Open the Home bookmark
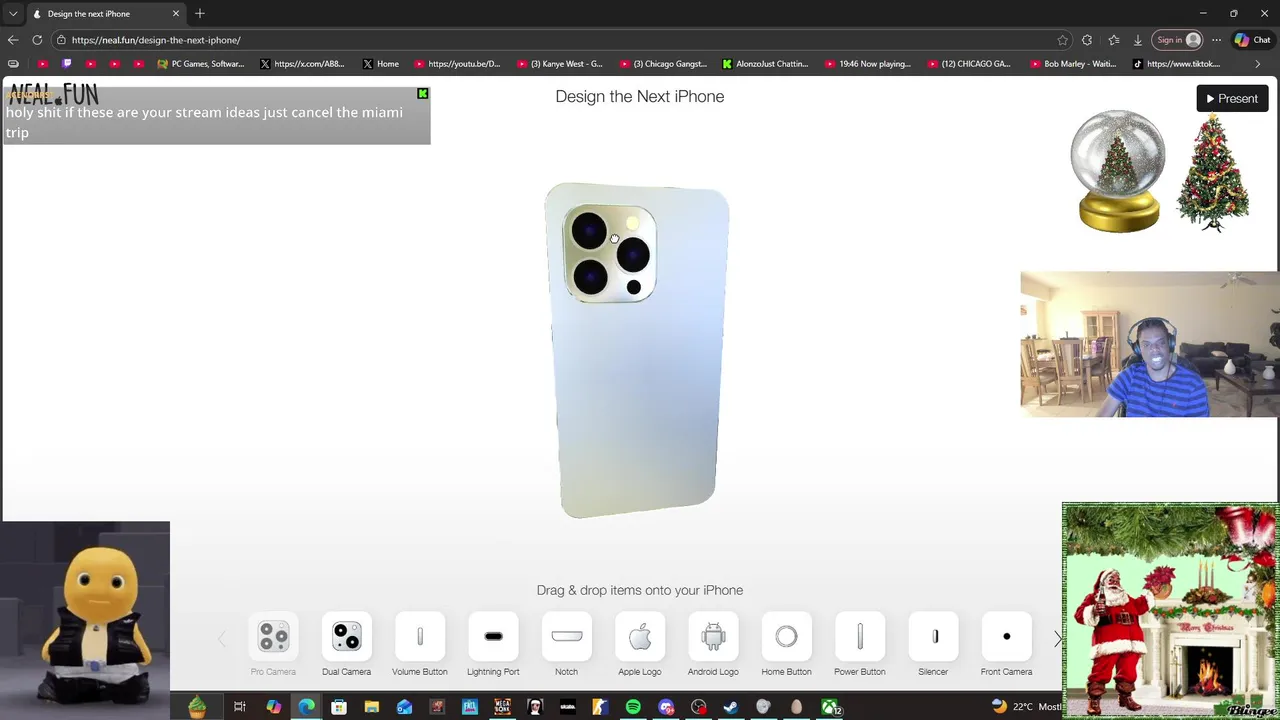This screenshot has width=1280, height=720. coord(381,64)
